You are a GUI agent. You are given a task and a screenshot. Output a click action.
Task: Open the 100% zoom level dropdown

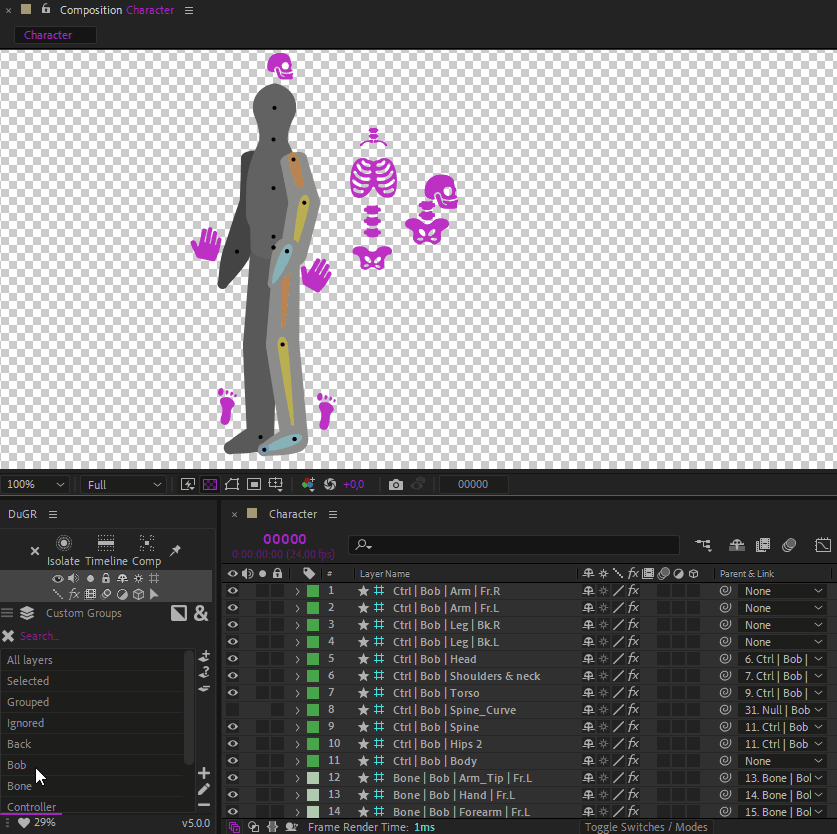[35, 485]
